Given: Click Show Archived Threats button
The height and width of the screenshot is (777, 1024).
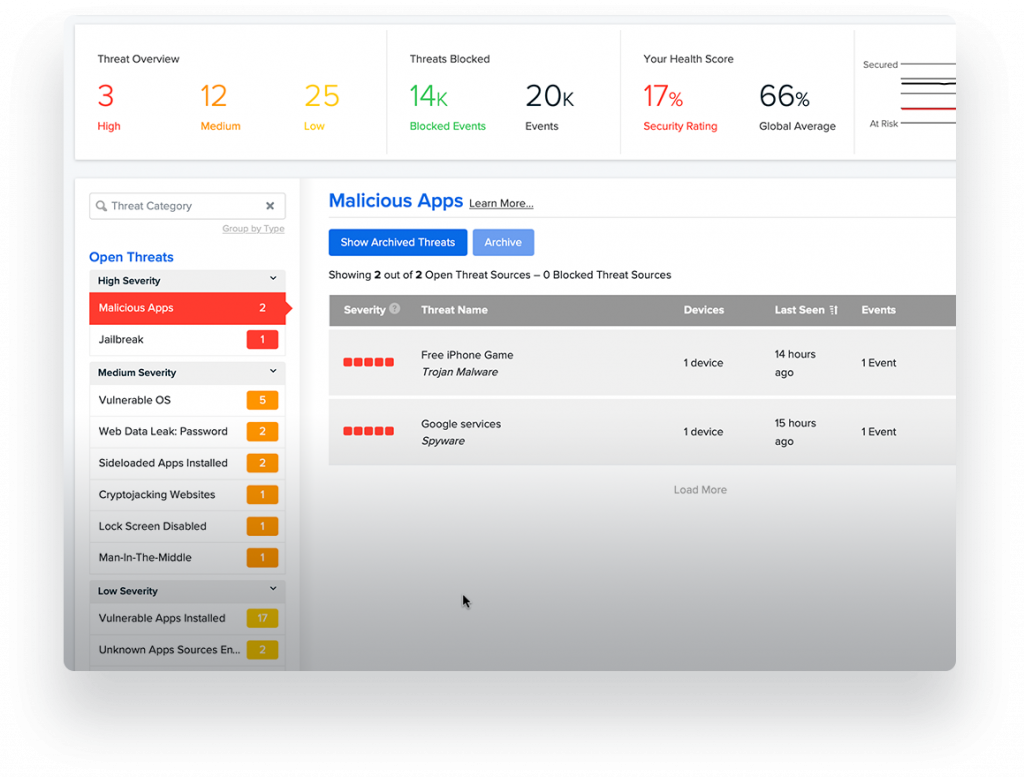Looking at the screenshot, I should (398, 242).
